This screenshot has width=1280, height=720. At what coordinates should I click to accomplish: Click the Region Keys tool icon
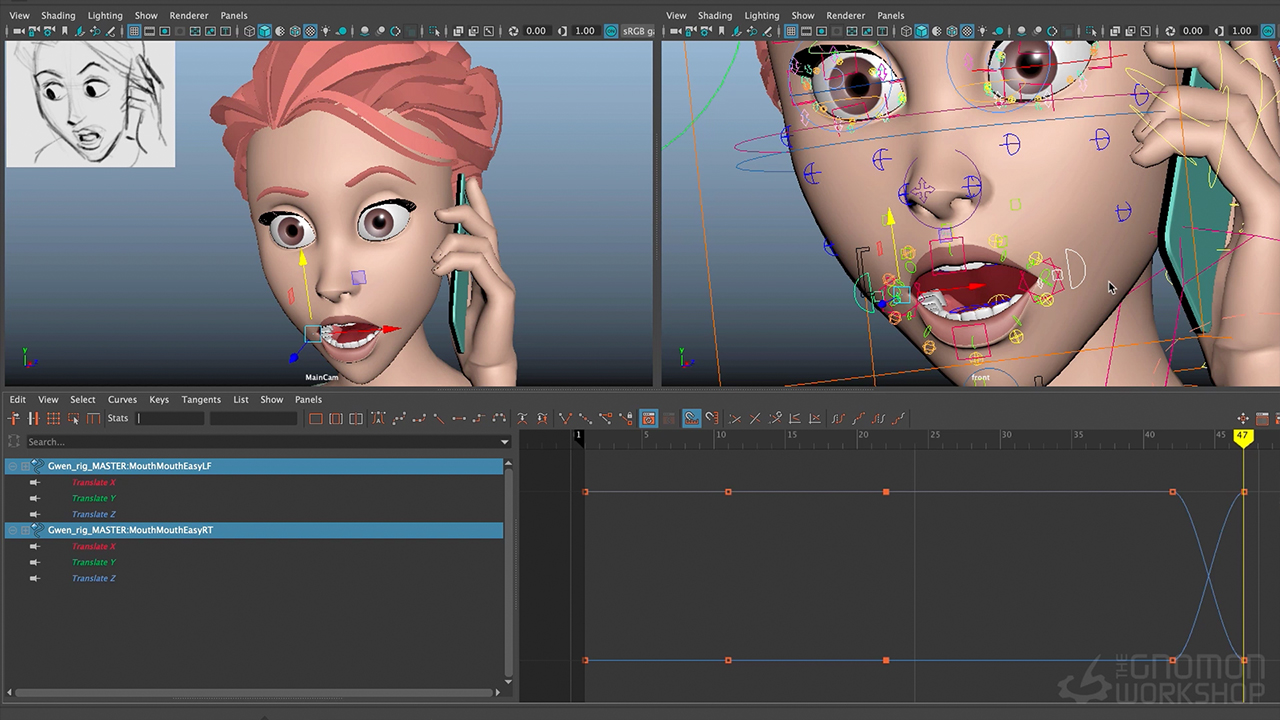point(74,419)
